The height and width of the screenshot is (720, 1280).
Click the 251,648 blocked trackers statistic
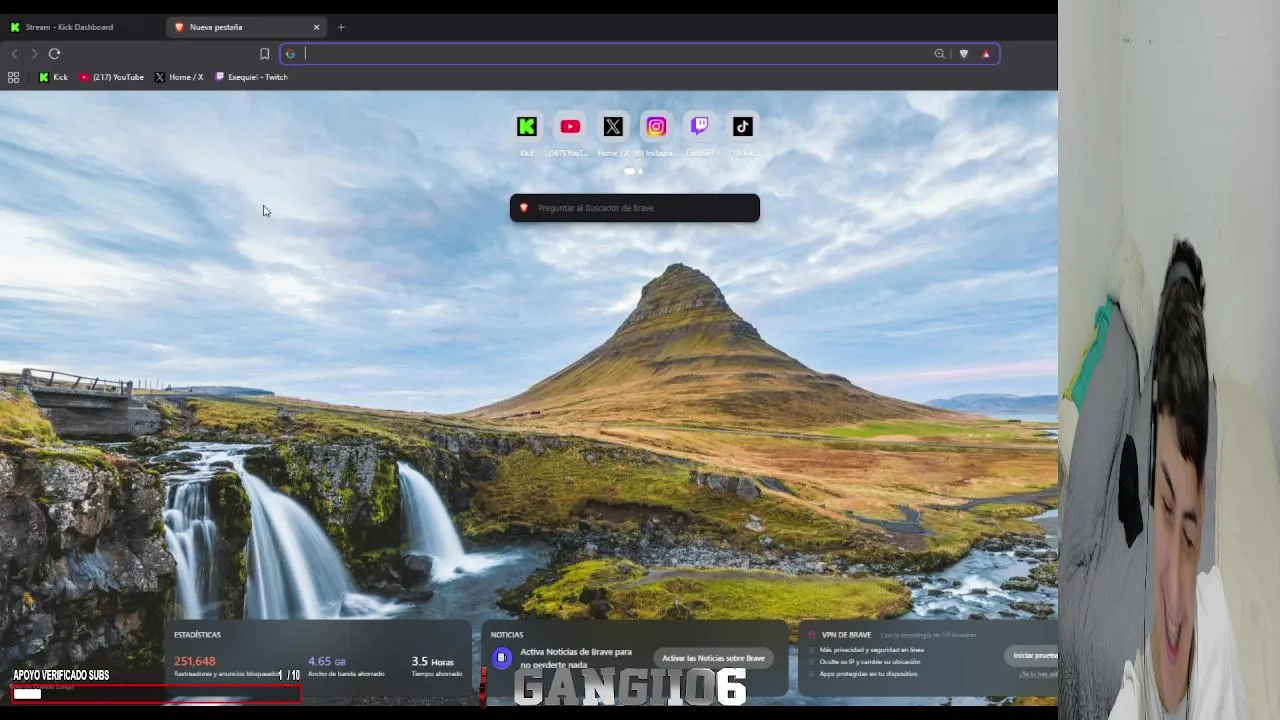pos(195,661)
